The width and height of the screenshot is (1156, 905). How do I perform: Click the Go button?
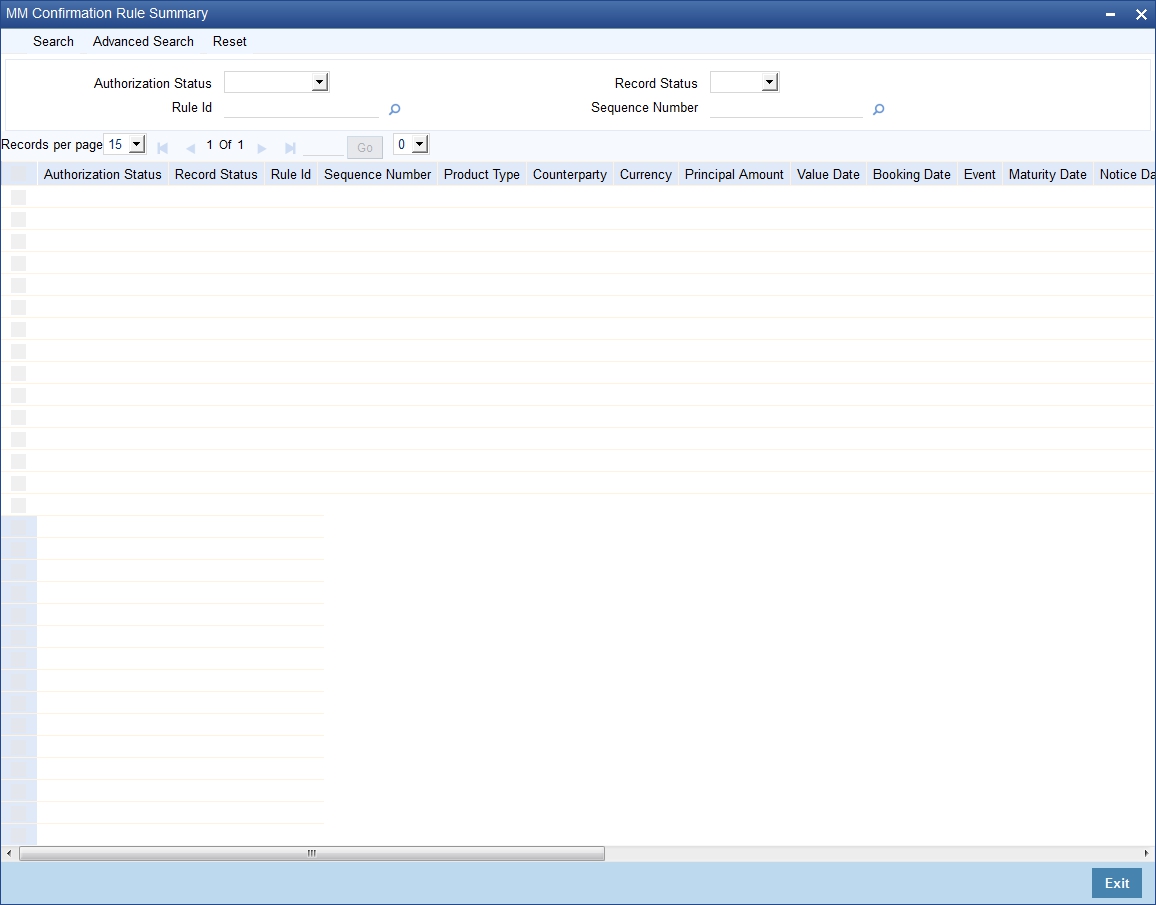coord(365,147)
